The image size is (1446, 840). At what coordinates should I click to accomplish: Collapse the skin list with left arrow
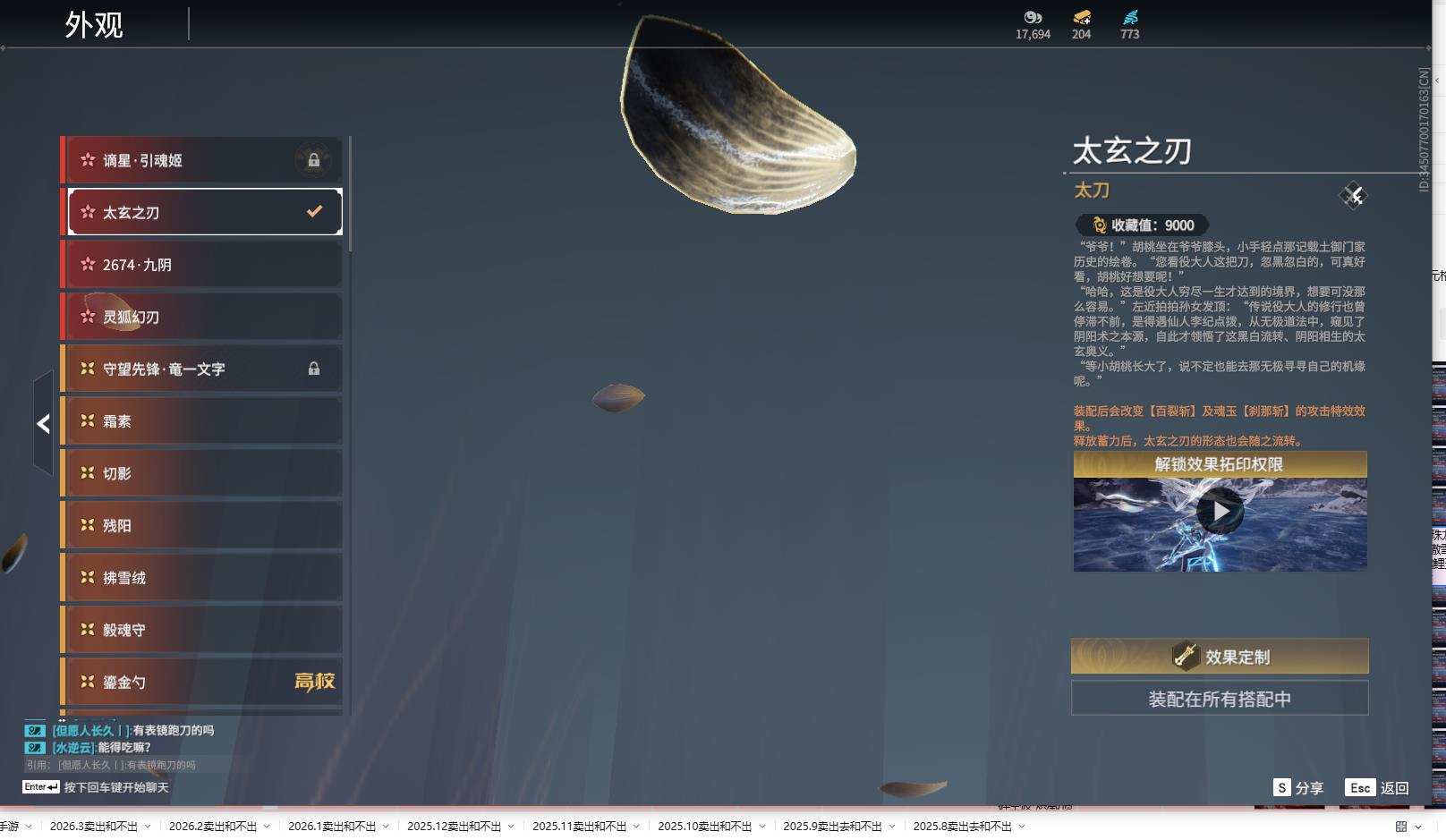(x=43, y=423)
